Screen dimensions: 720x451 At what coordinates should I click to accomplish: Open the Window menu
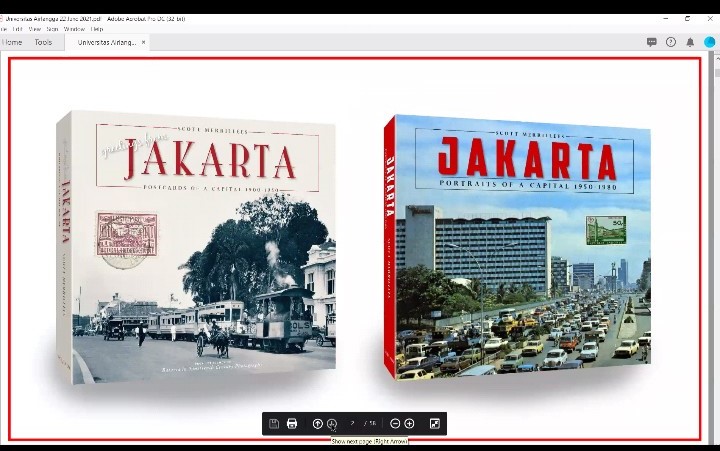pos(74,29)
